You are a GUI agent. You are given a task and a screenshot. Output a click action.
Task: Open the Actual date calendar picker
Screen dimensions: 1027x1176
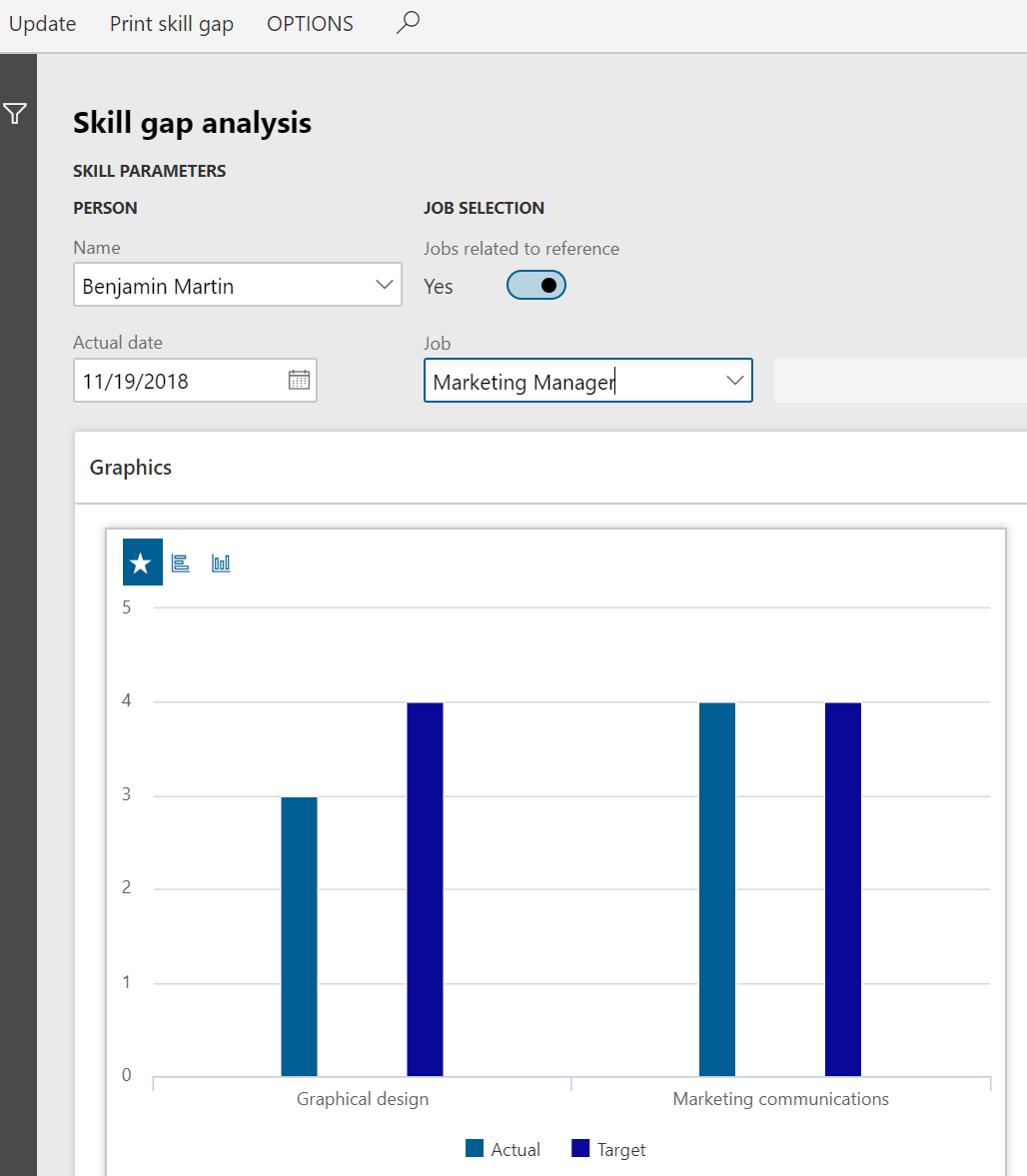coord(299,381)
